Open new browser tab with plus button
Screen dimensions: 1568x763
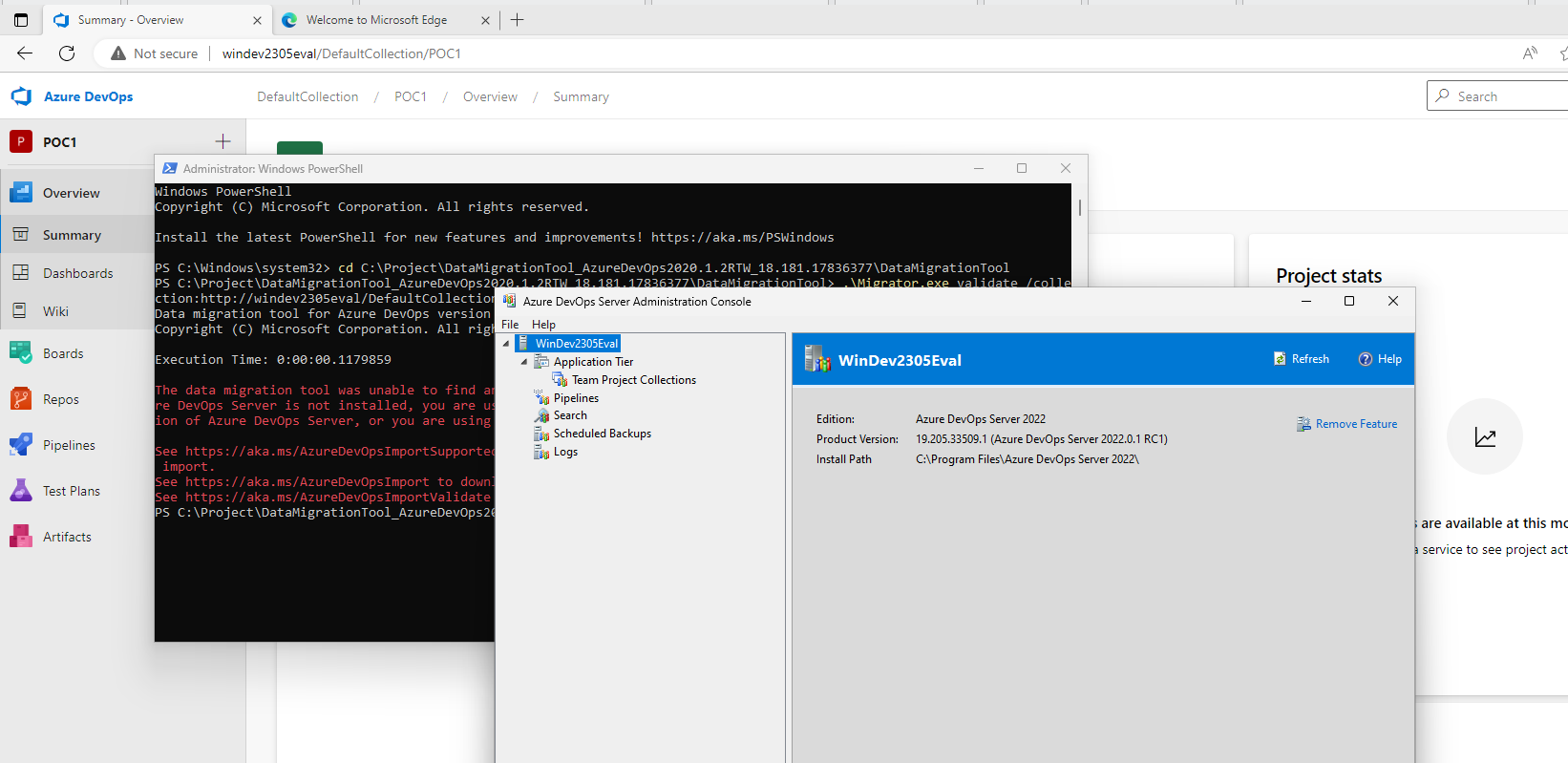pos(517,19)
